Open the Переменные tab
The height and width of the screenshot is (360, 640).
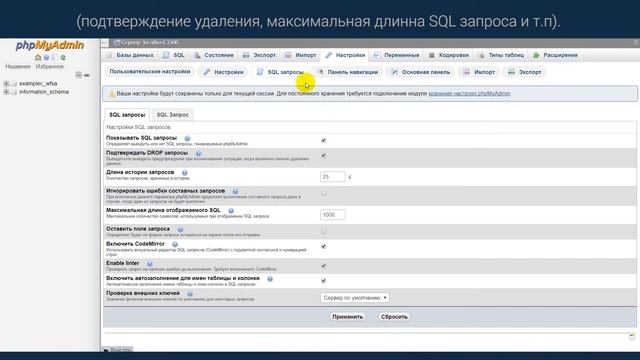tap(397, 55)
